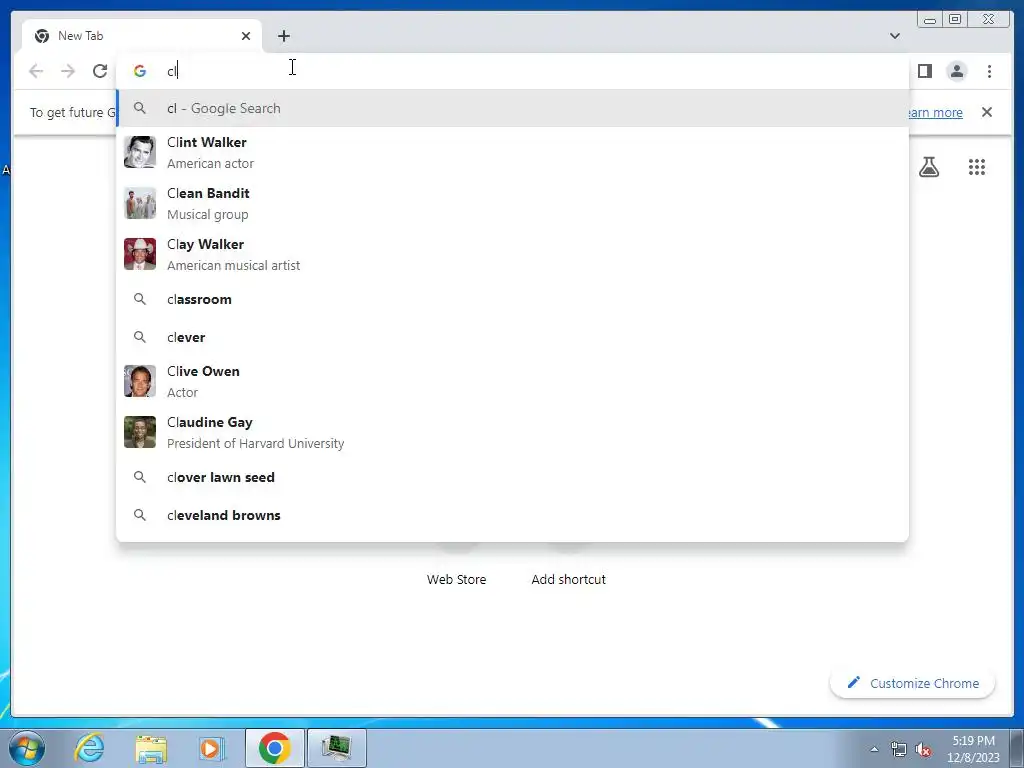Select 'cl - Google Search' suggestion

click(513, 108)
